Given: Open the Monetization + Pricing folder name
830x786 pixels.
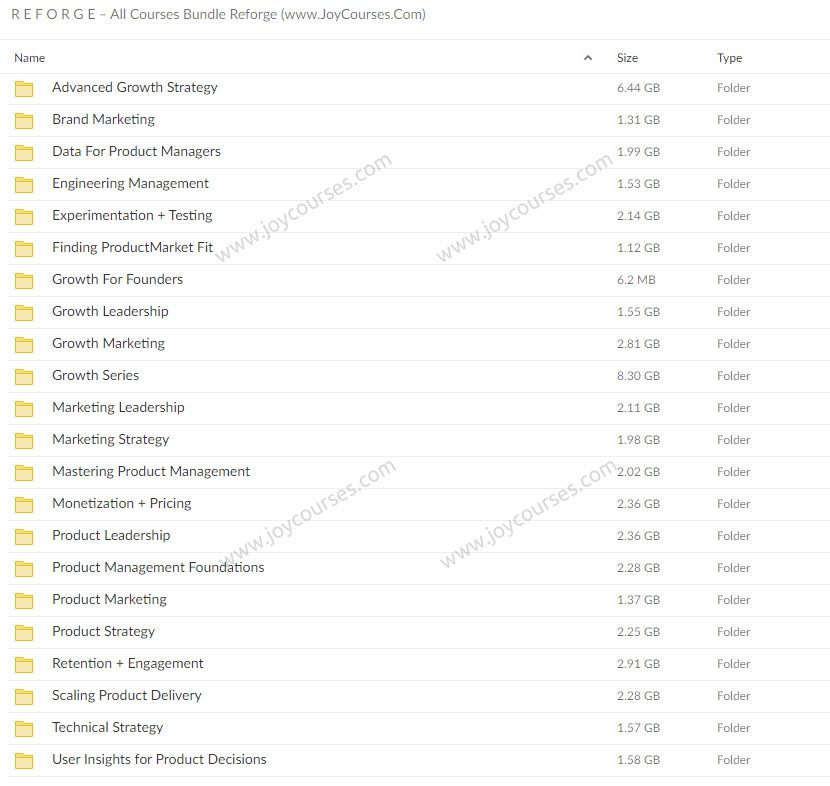Looking at the screenshot, I should point(122,503).
